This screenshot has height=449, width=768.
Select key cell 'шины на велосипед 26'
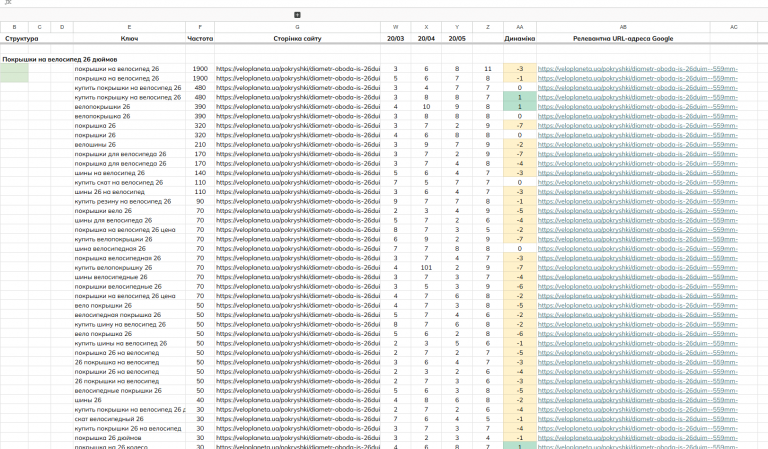pos(129,173)
